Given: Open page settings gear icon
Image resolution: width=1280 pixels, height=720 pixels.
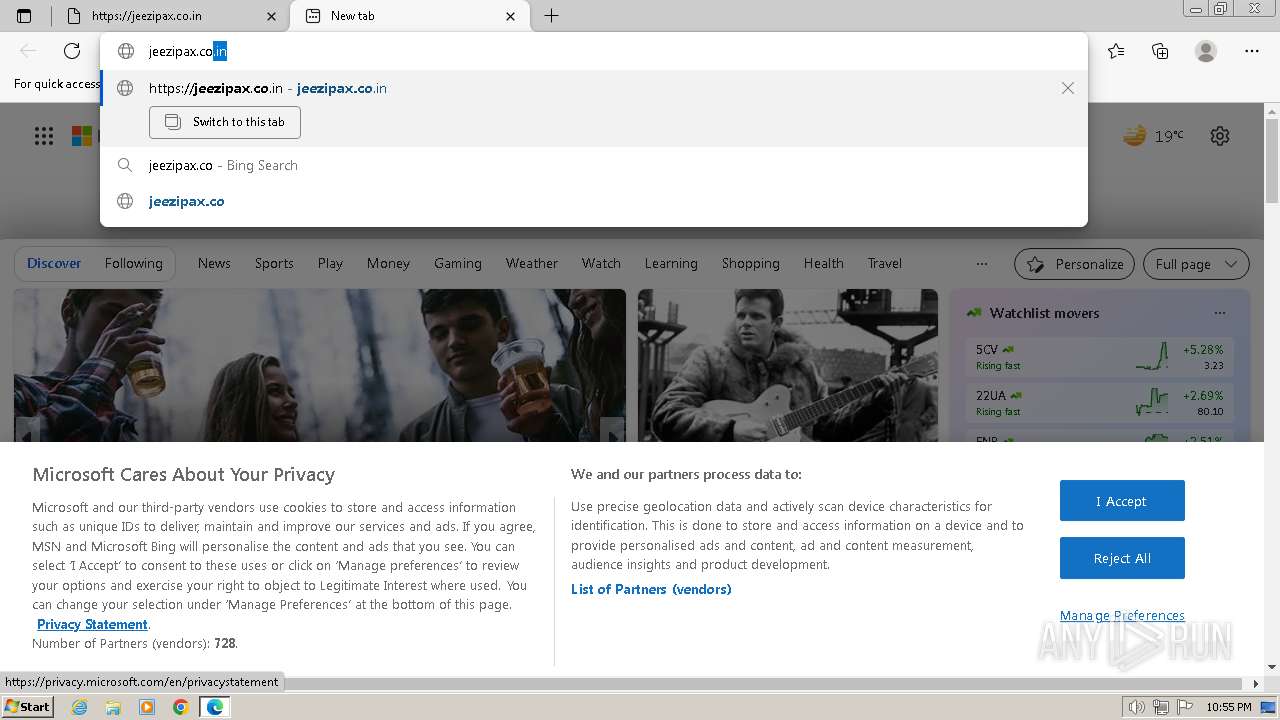Looking at the screenshot, I should click(1220, 136).
